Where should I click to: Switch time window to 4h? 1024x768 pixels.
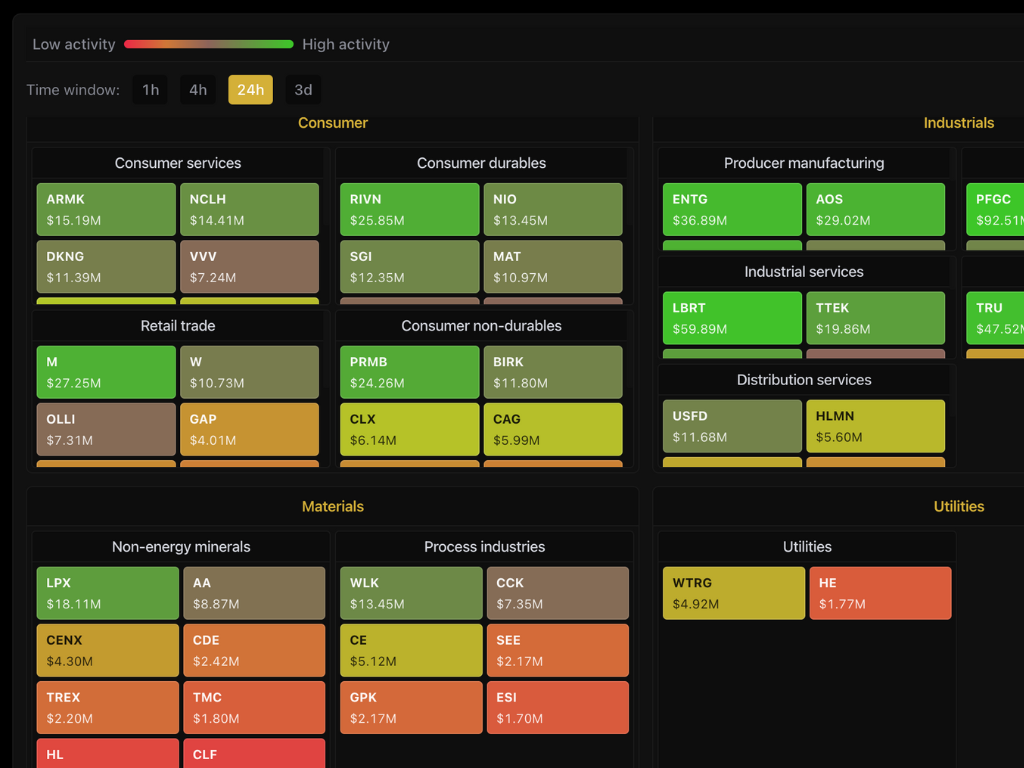click(x=198, y=90)
